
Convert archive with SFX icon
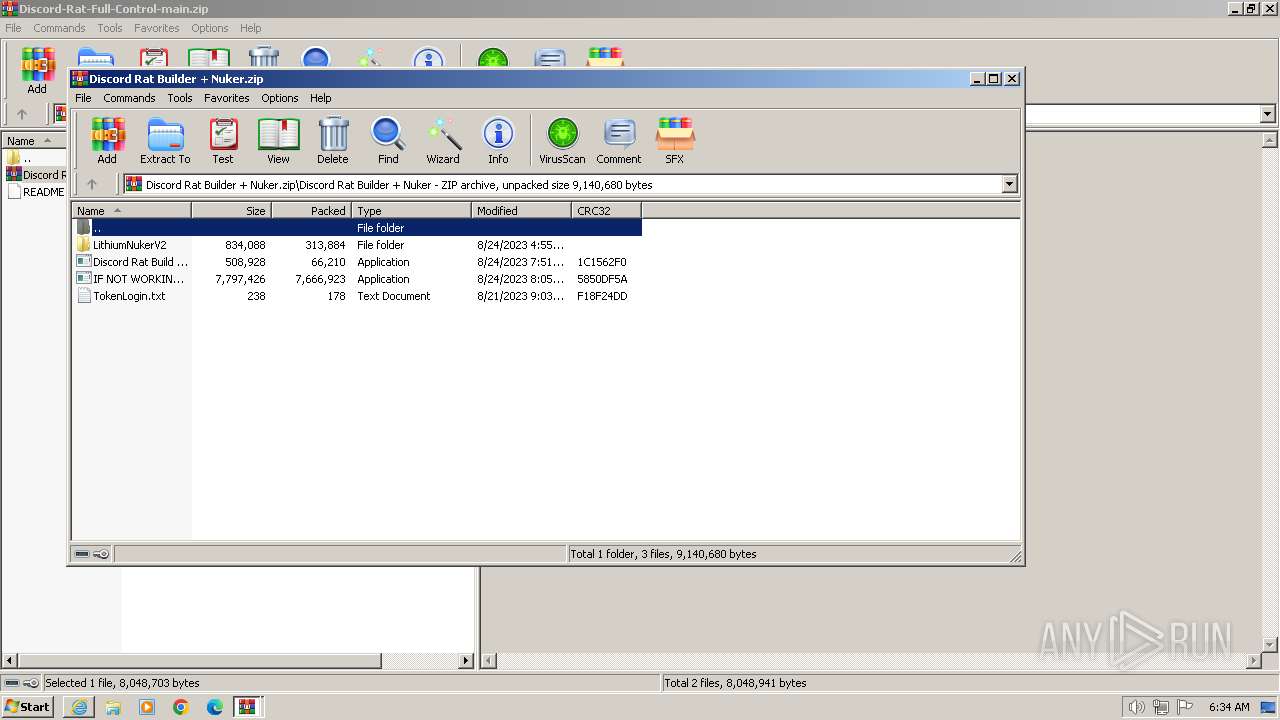point(675,140)
